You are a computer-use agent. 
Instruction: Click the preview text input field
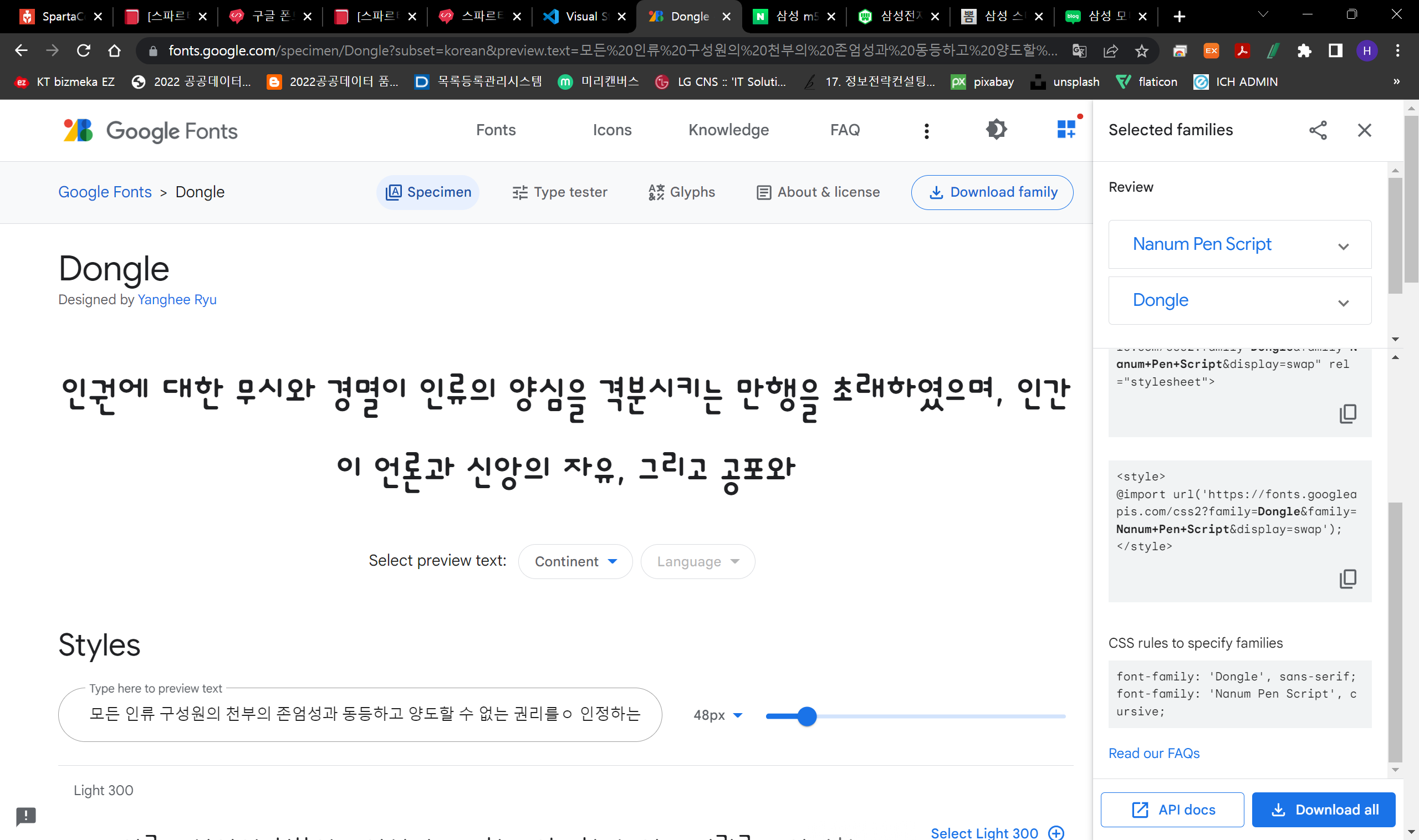(x=360, y=714)
